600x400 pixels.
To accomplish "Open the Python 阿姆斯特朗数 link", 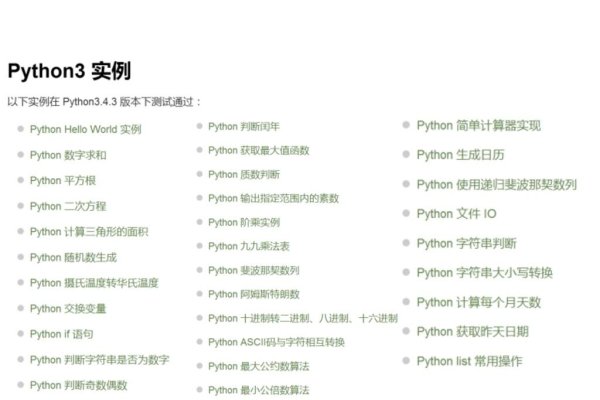I will pos(254,294).
